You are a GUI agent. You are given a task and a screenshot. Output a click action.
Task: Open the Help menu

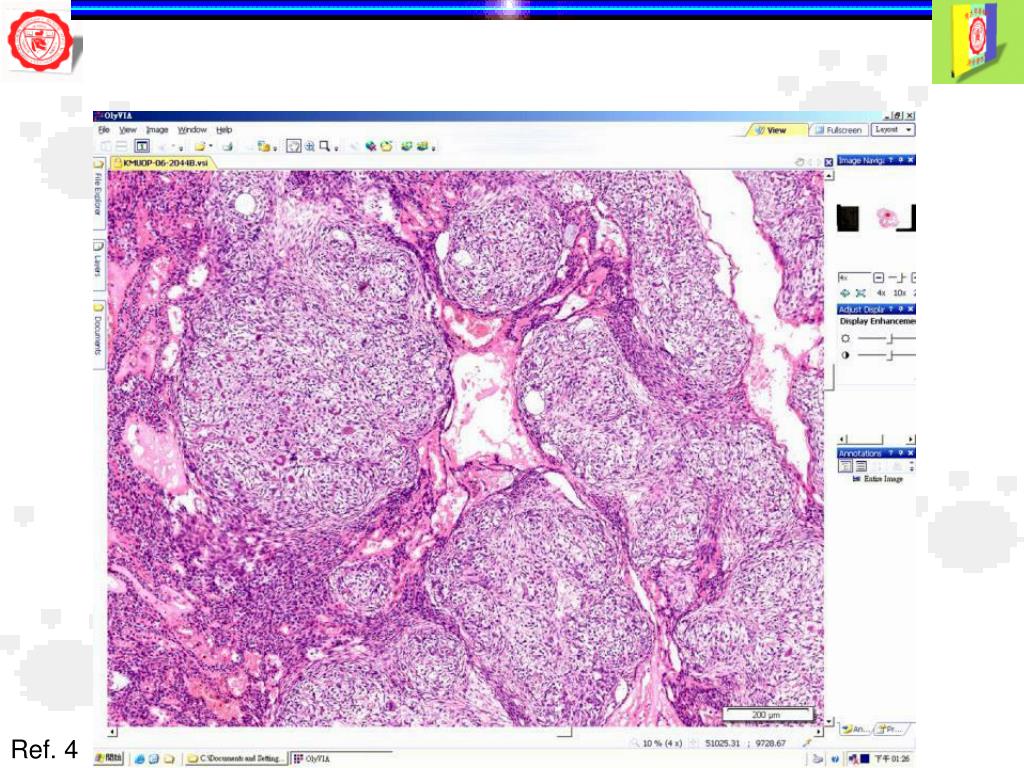(224, 130)
